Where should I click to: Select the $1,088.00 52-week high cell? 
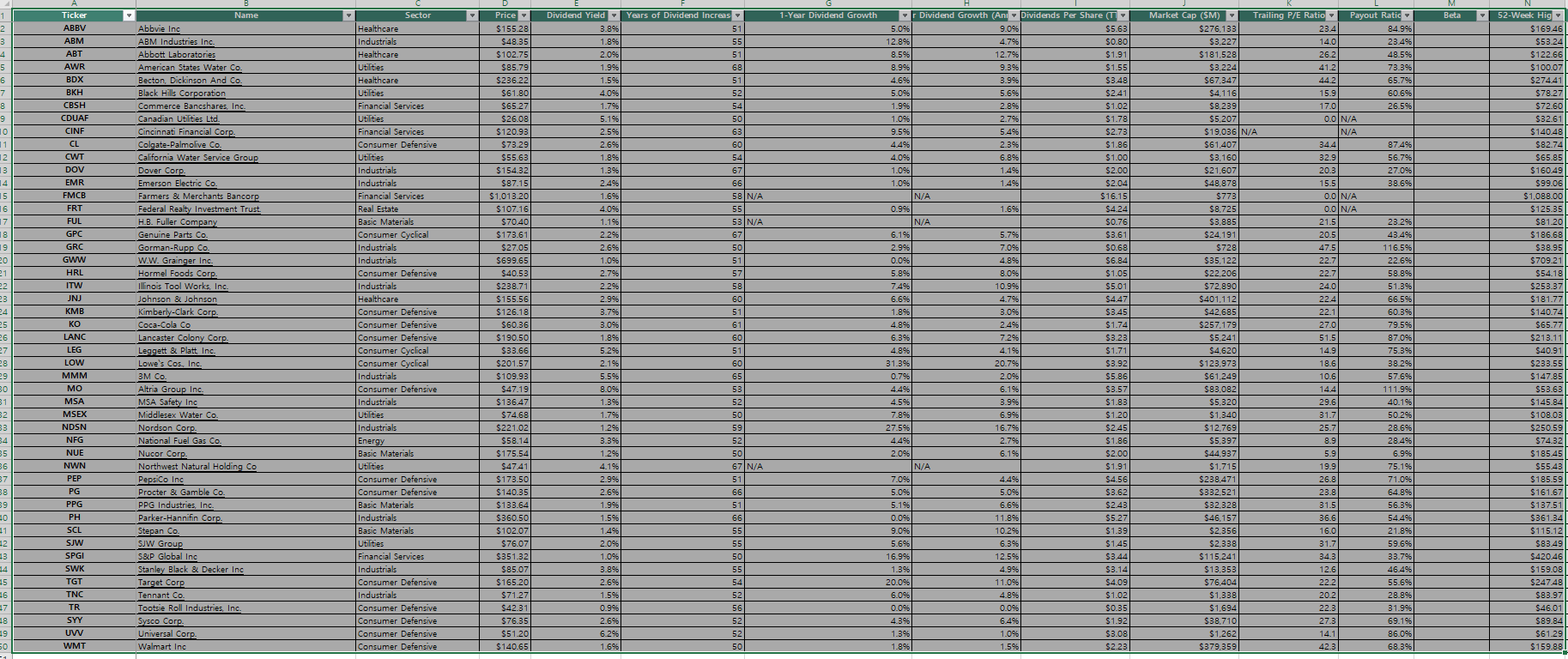coord(1529,196)
